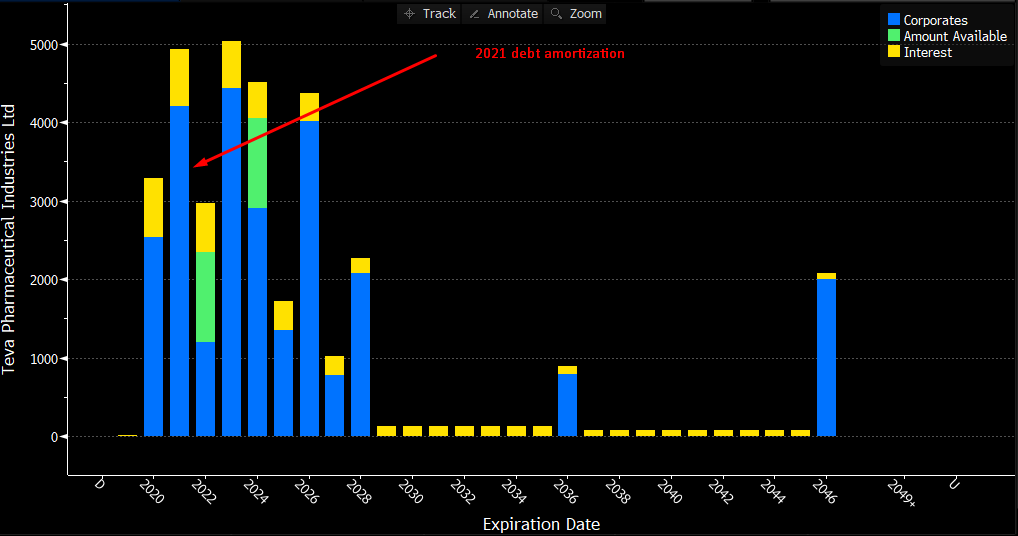Click the Zoom magnifier icon
The width and height of the screenshot is (1018, 536).
tap(556, 14)
